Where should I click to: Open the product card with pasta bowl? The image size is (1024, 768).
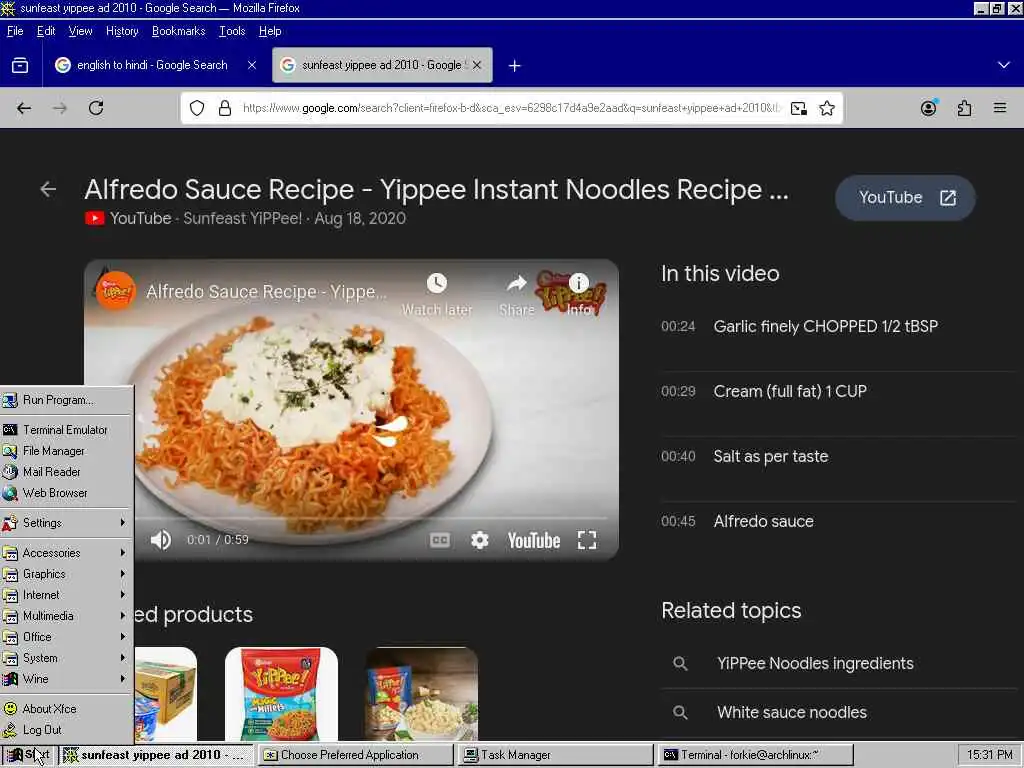421,694
